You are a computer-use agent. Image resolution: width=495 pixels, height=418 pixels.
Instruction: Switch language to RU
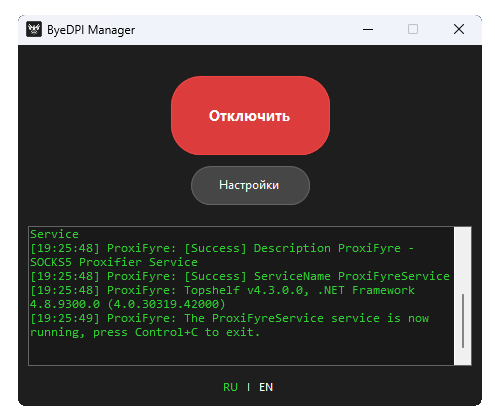click(x=230, y=387)
